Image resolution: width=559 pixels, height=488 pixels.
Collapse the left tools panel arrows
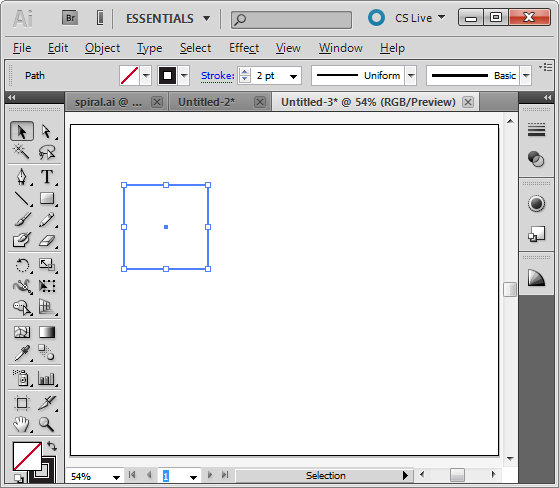tap(12, 97)
